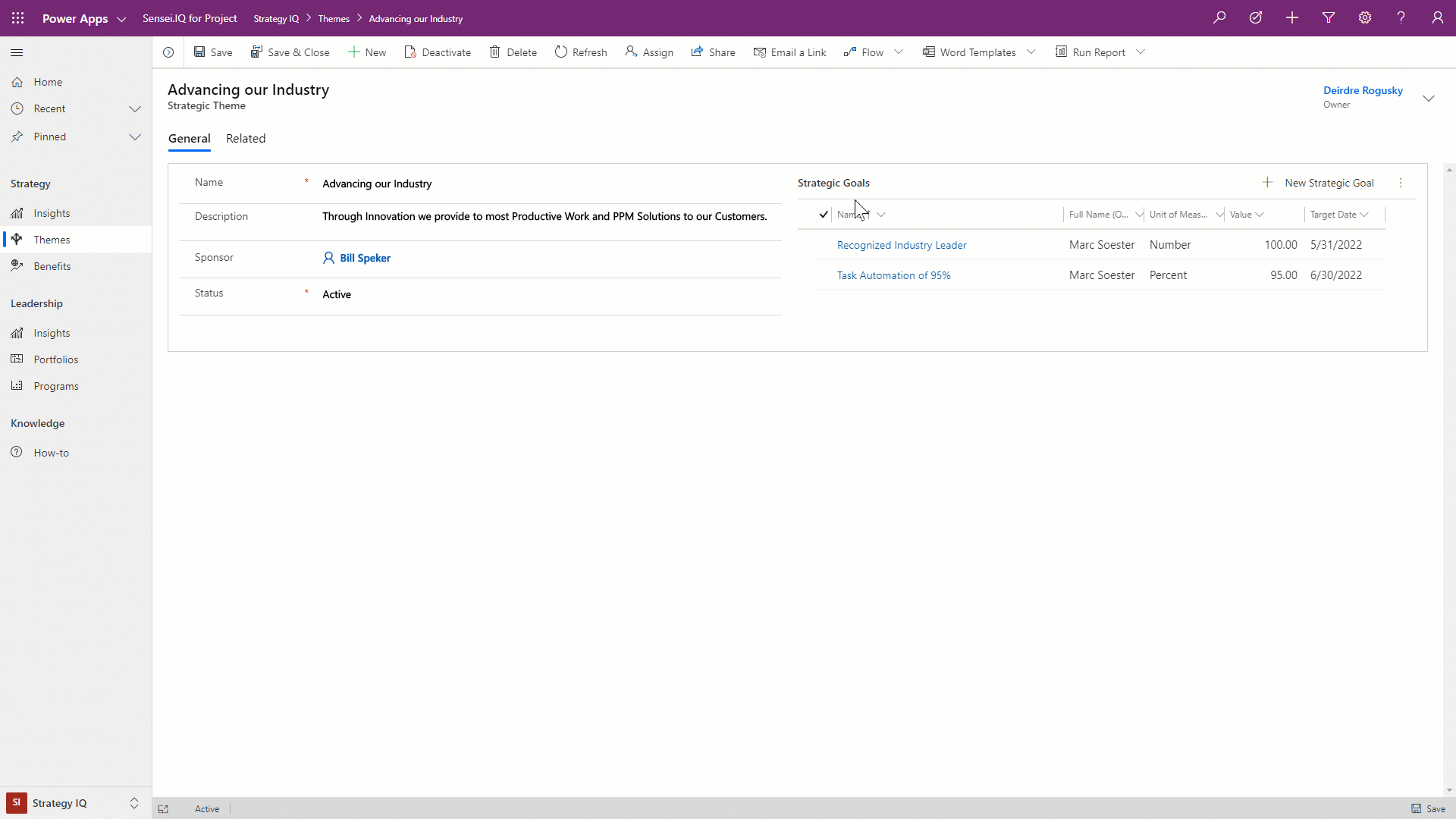Image resolution: width=1456 pixels, height=819 pixels.
Task: Click the Search magnifier icon in top bar
Action: tap(1219, 17)
